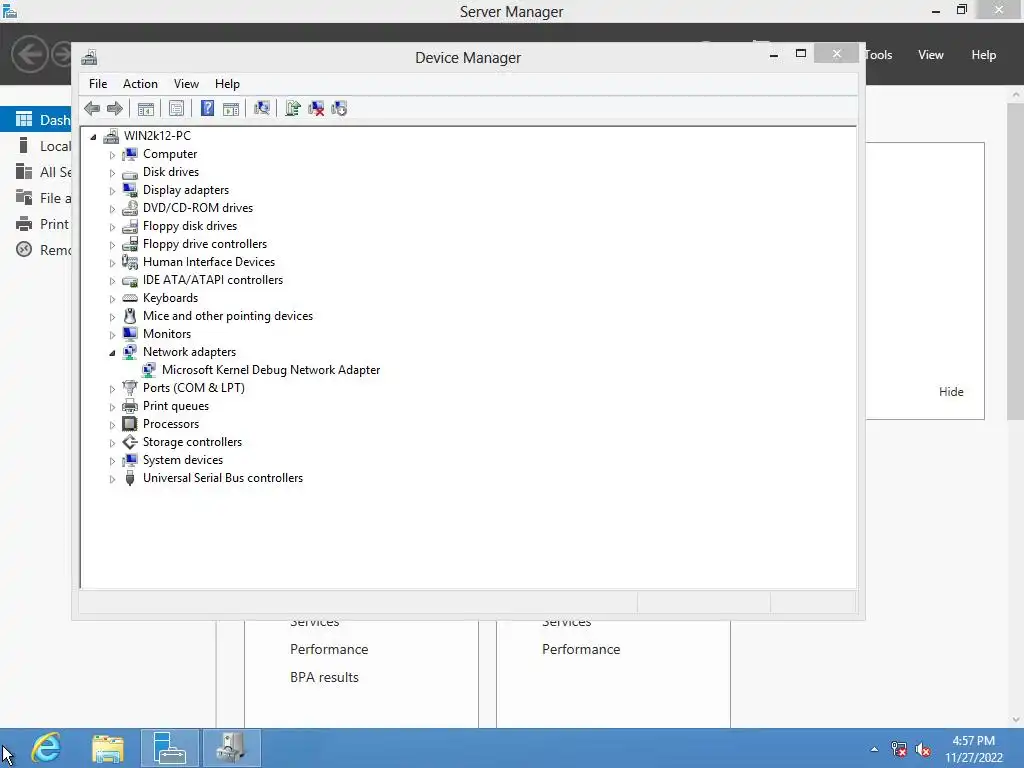
Task: Click BPA results link in Server Manager
Action: point(325,677)
